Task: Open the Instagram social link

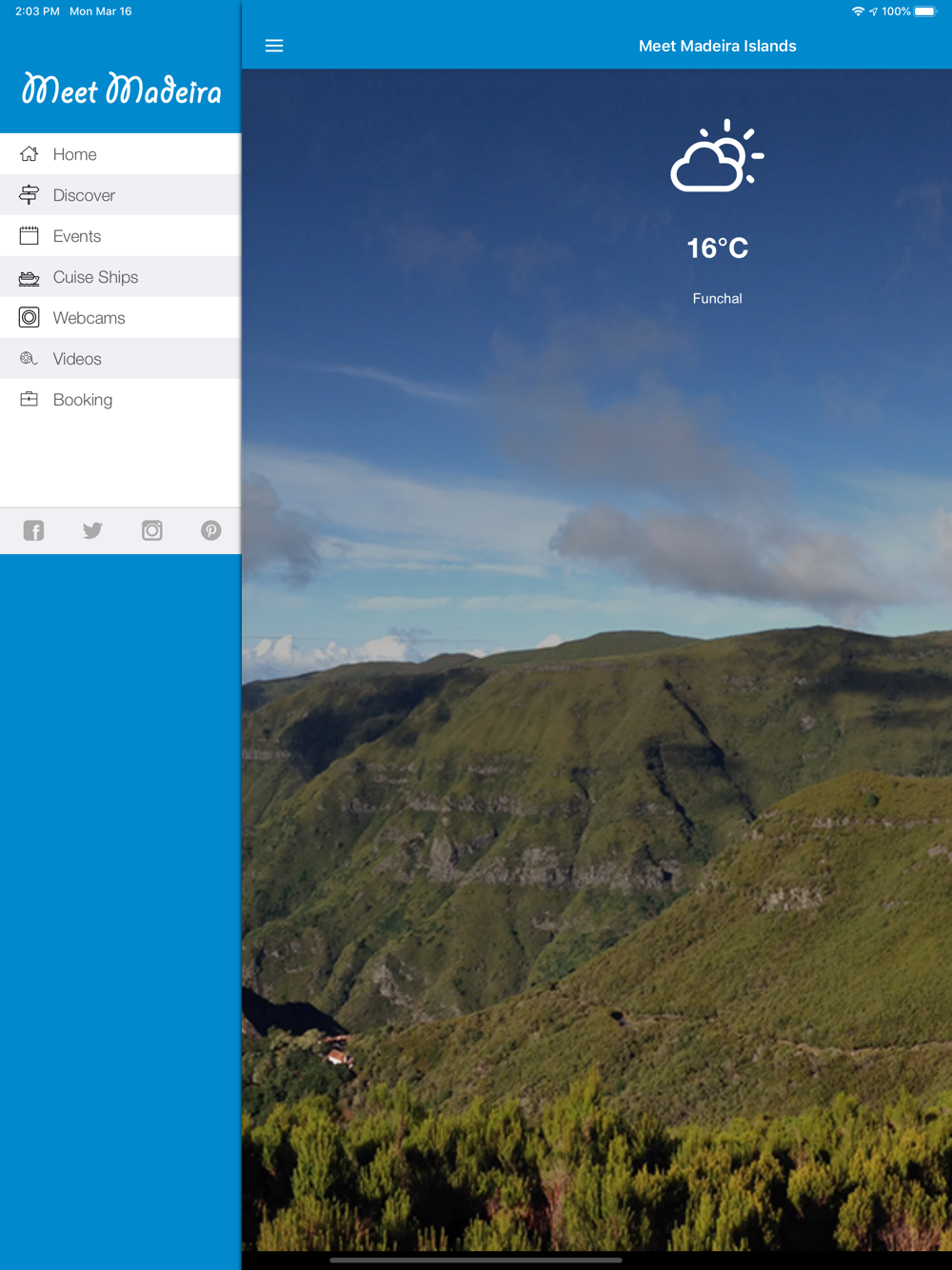Action: 152,530
